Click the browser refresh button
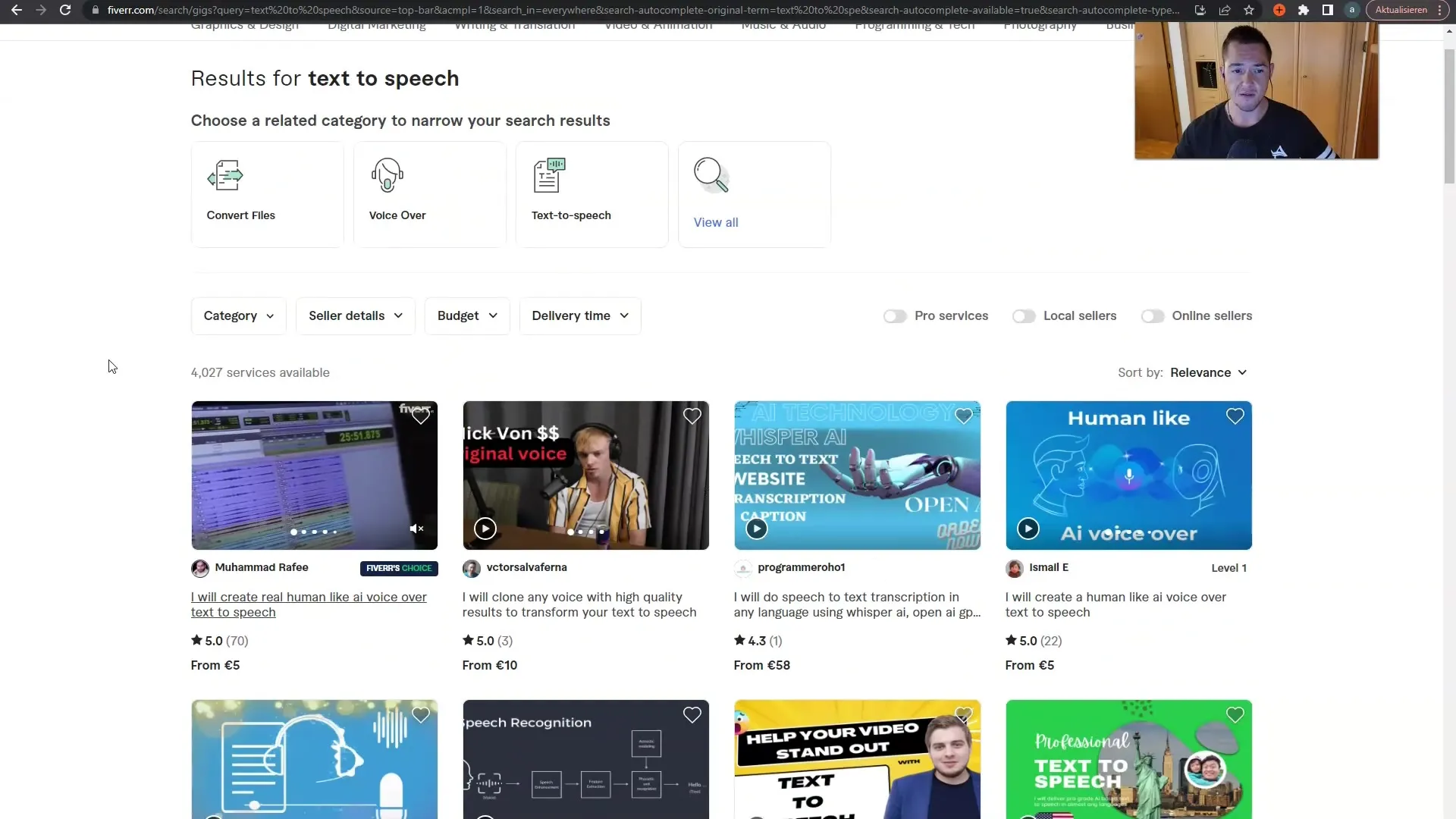Image resolution: width=1456 pixels, height=819 pixels. pos(65,10)
